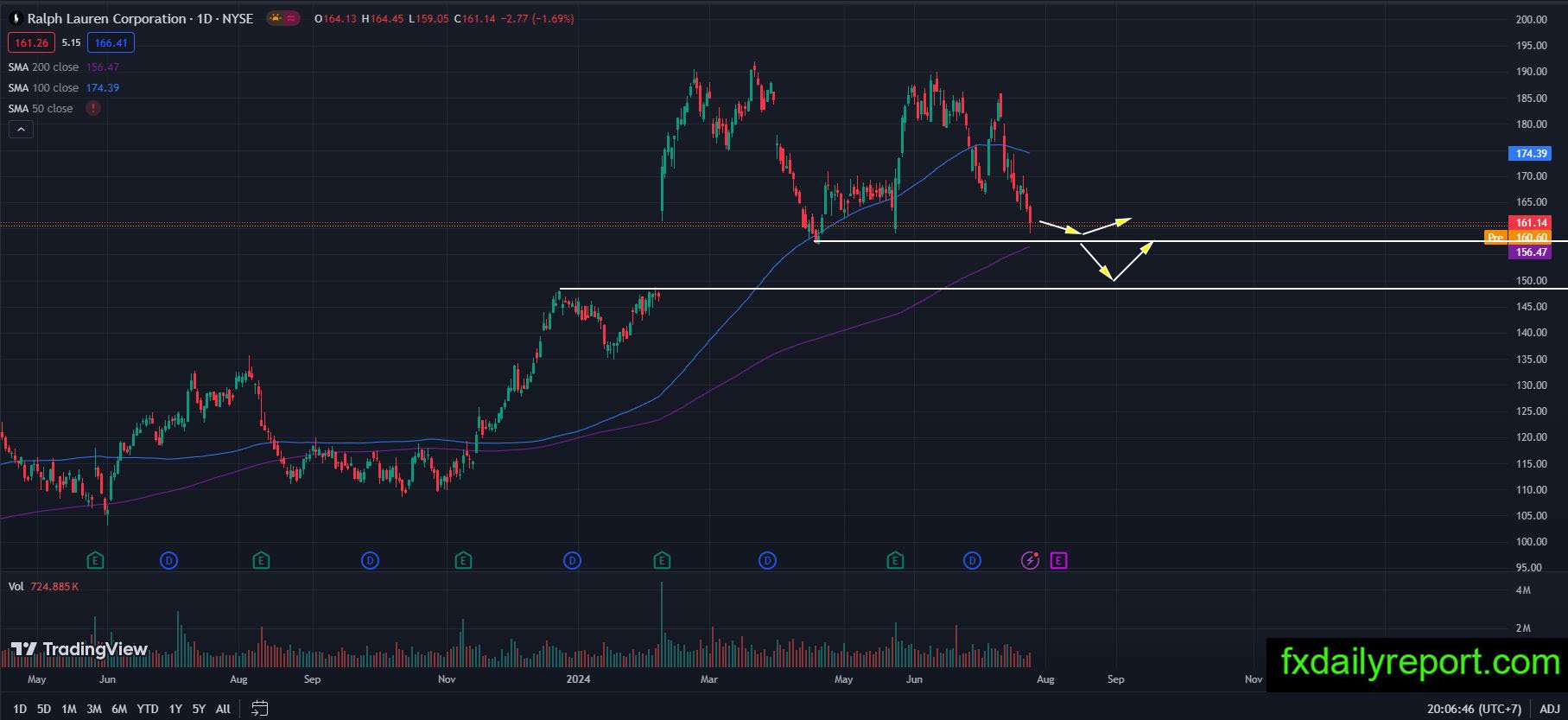Open dividend marker between Mar and May 2024

[767, 561]
